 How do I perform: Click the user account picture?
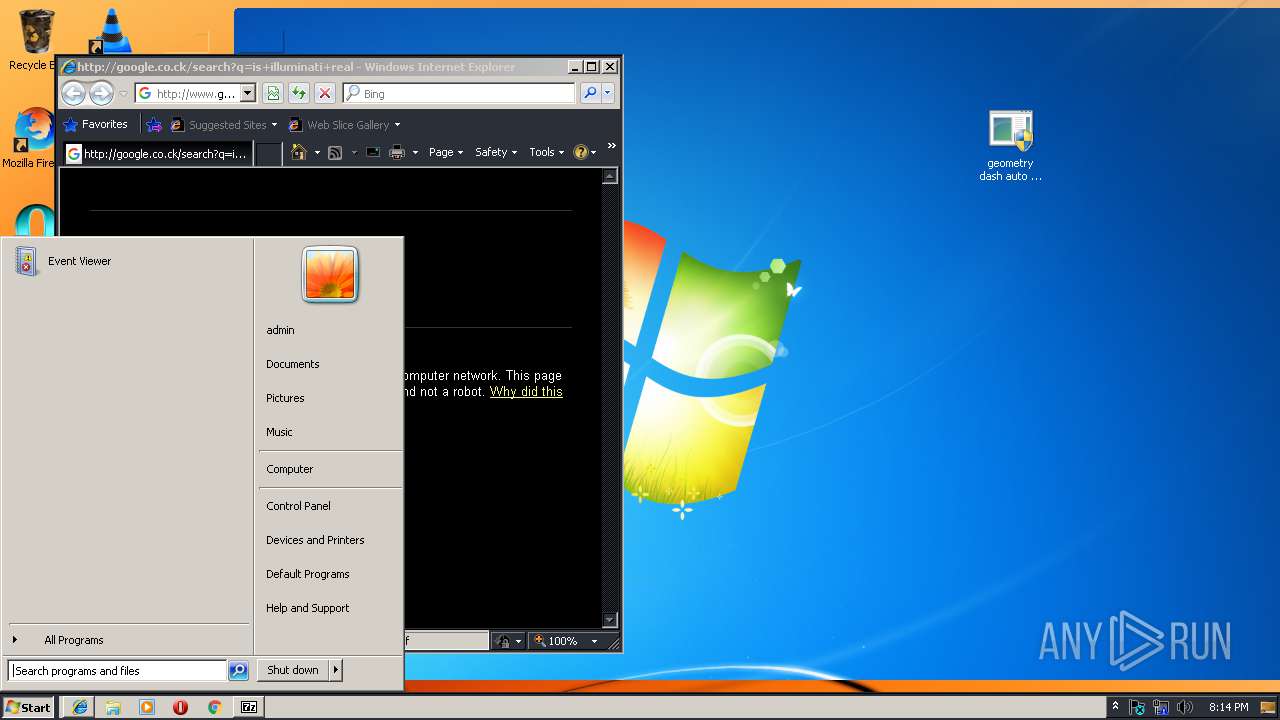pyautogui.click(x=330, y=274)
